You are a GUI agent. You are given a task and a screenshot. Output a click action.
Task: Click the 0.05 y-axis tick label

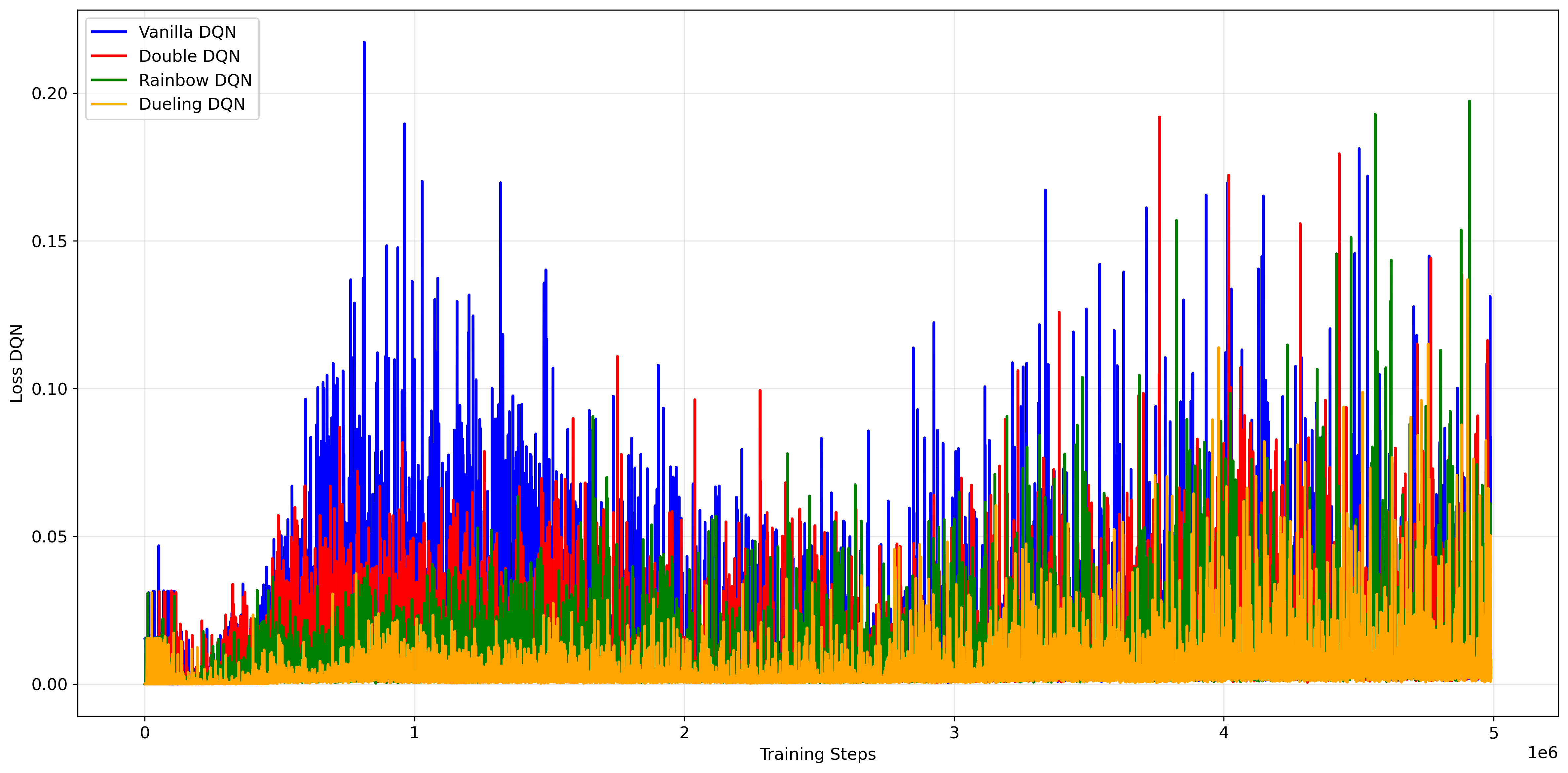coord(49,537)
